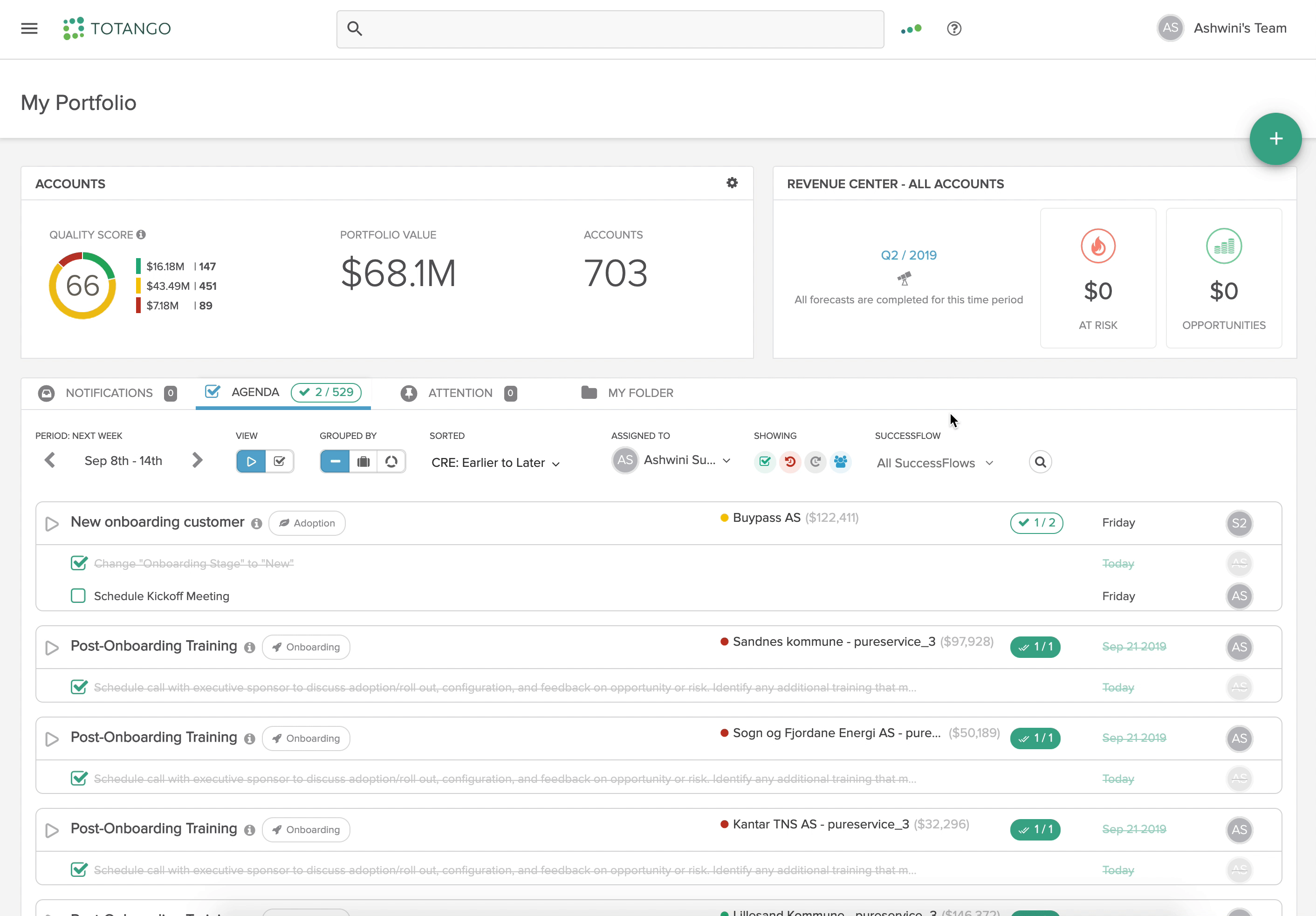Check the Schedule Kickoff Meeting checkbox
The width and height of the screenshot is (1316, 916).
[x=79, y=595]
